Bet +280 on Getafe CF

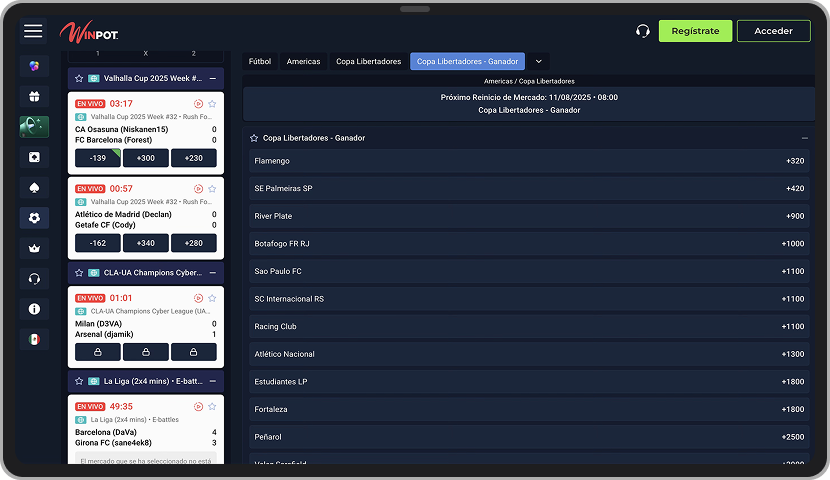coord(194,243)
